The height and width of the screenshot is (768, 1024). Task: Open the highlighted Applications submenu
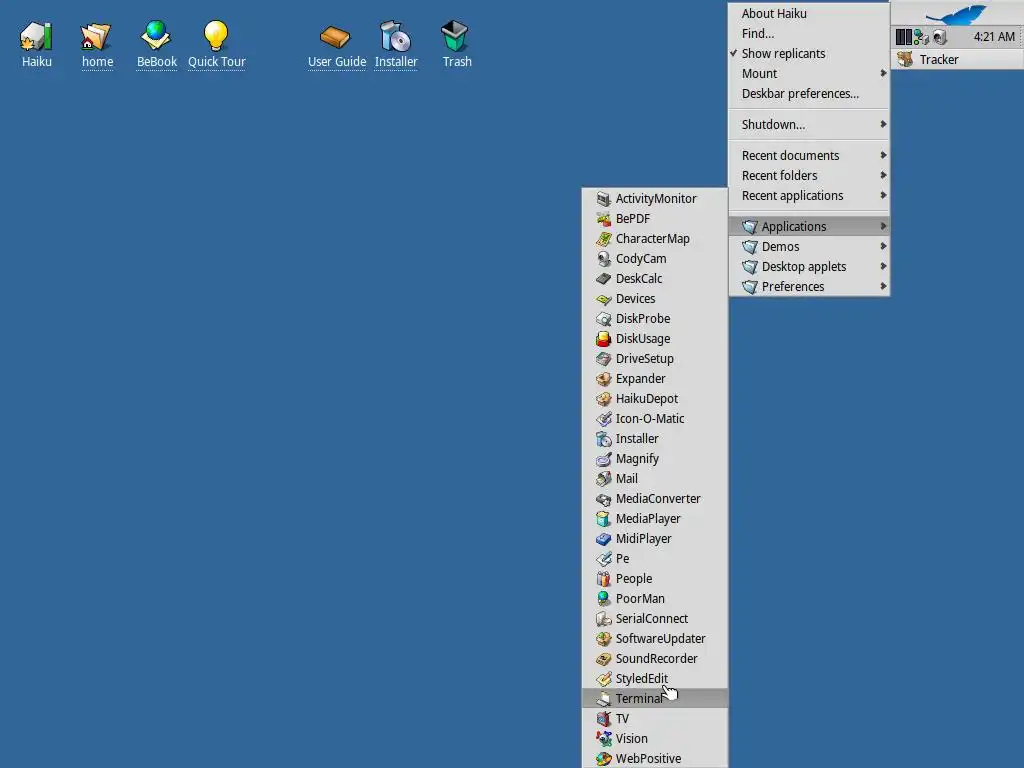809,227
